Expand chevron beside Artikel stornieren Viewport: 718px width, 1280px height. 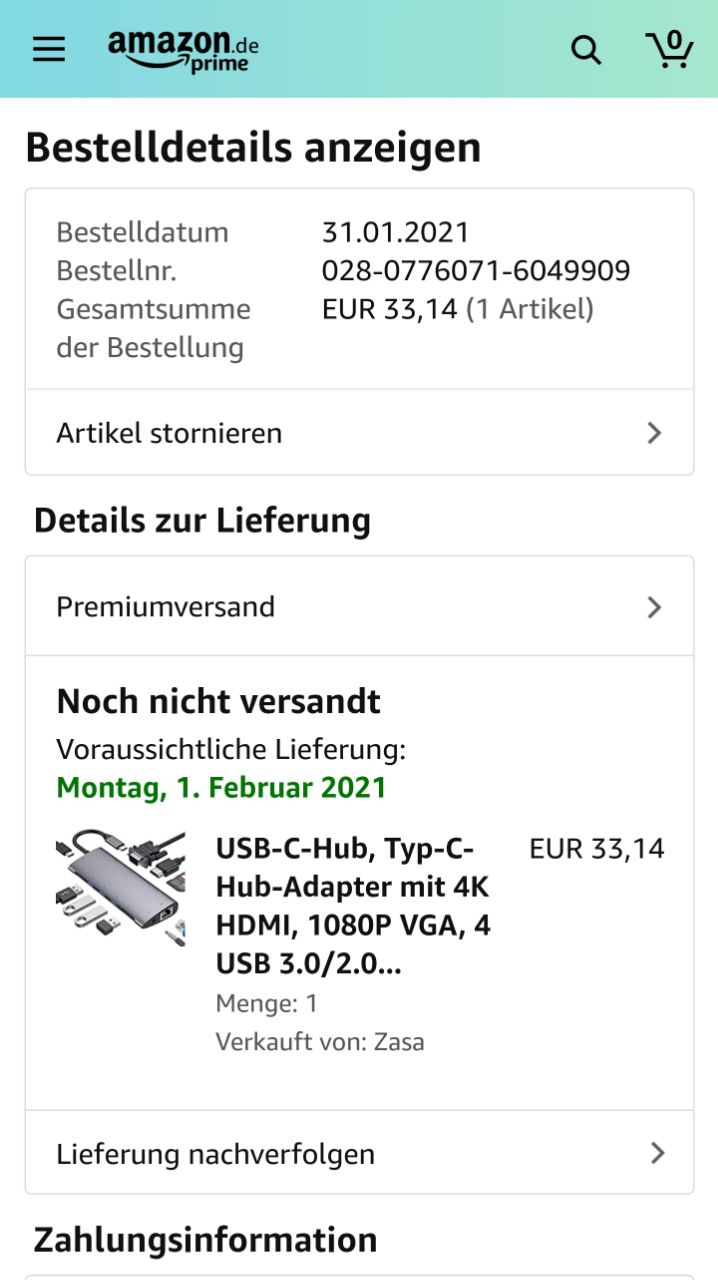coord(654,433)
